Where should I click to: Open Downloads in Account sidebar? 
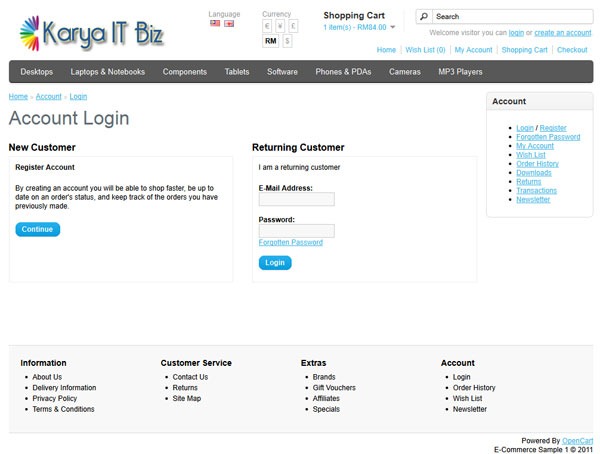click(534, 173)
